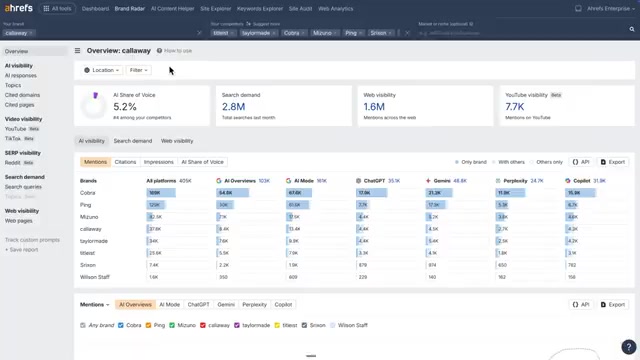Clear the brand field X icon
The height and width of the screenshot is (360, 640).
tap(199, 33)
